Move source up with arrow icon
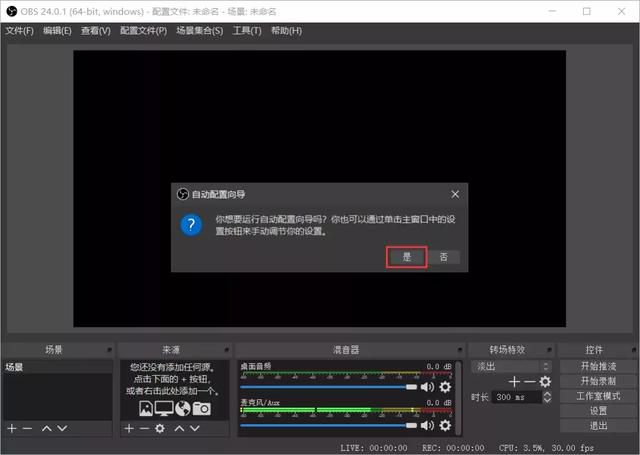The width and height of the screenshot is (640, 455). pyautogui.click(x=179, y=428)
